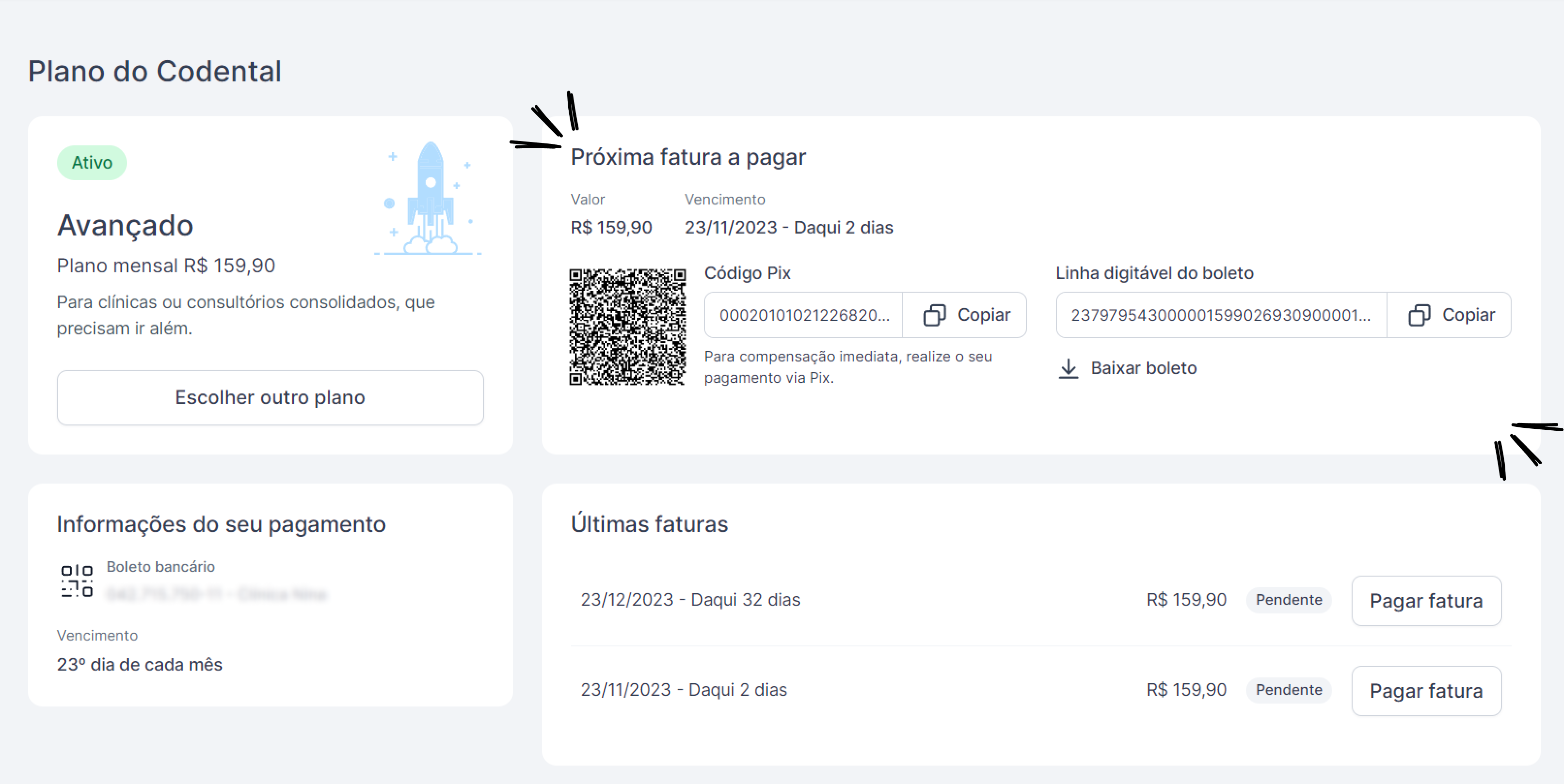Screen dimensions: 1564x784
Task: Click the Próxima fatura a pagar heading
Action: point(688,157)
